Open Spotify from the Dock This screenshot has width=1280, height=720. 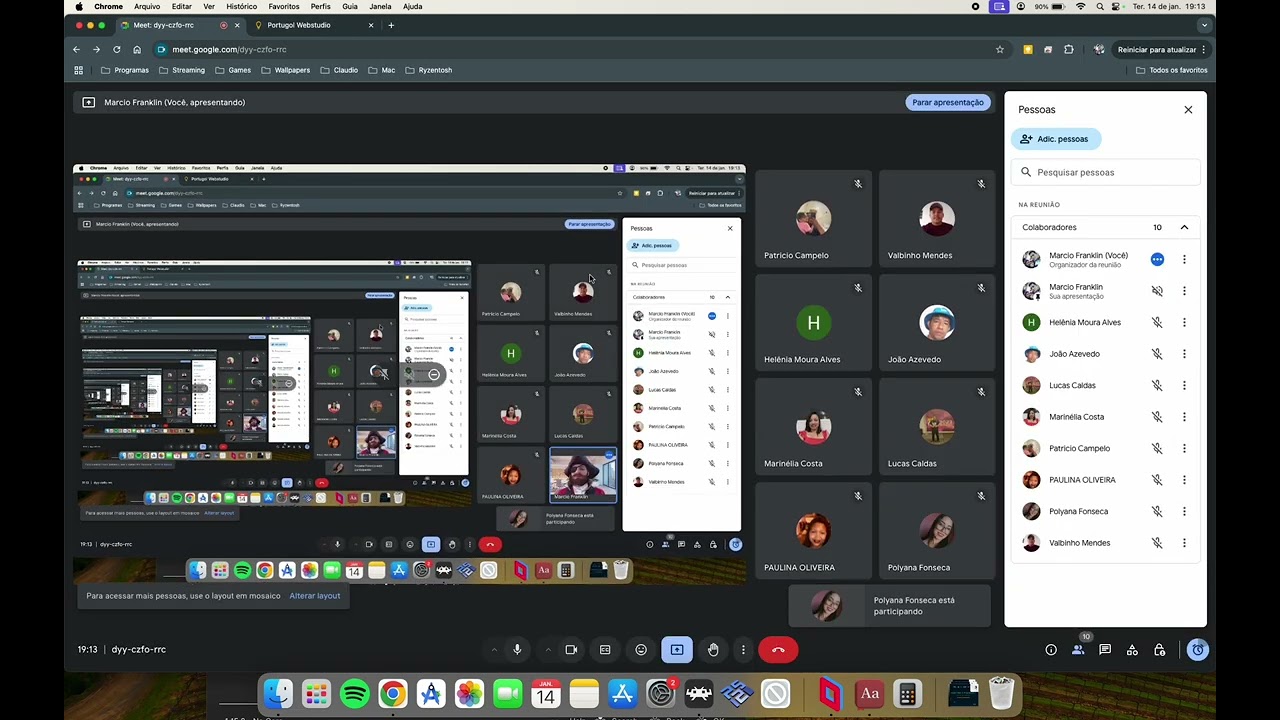coord(355,693)
